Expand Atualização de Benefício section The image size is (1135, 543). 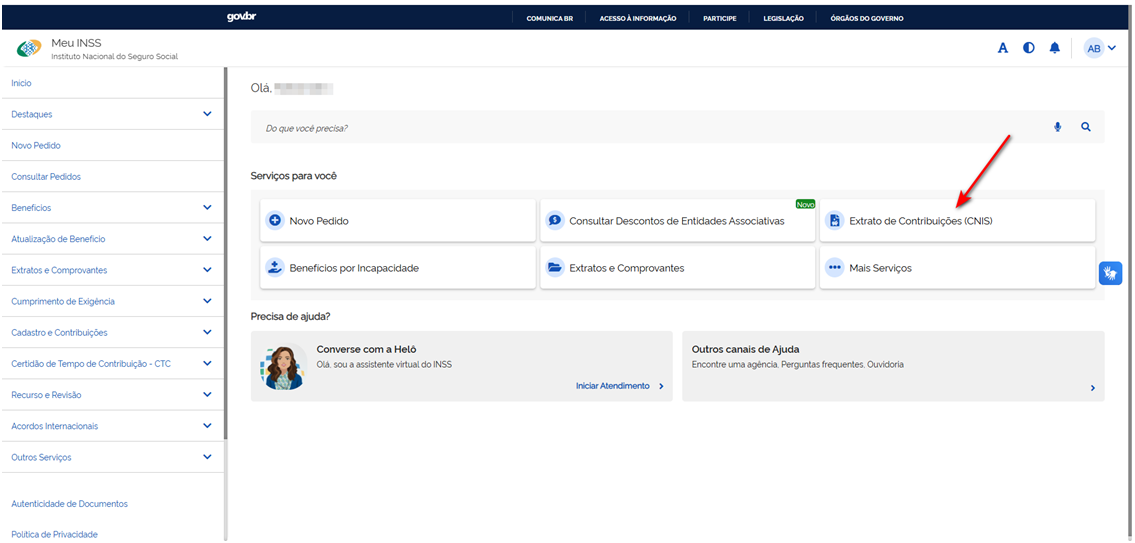click(x=208, y=239)
